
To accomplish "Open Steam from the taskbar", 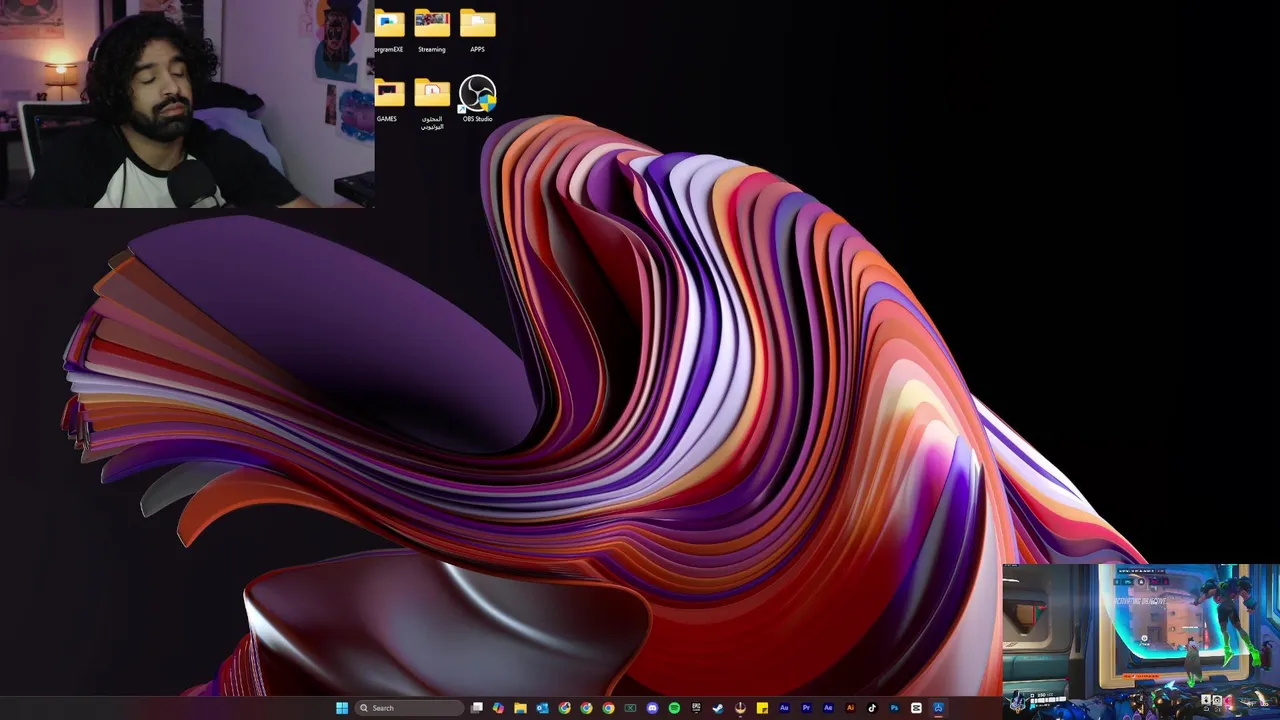I will (718, 708).
